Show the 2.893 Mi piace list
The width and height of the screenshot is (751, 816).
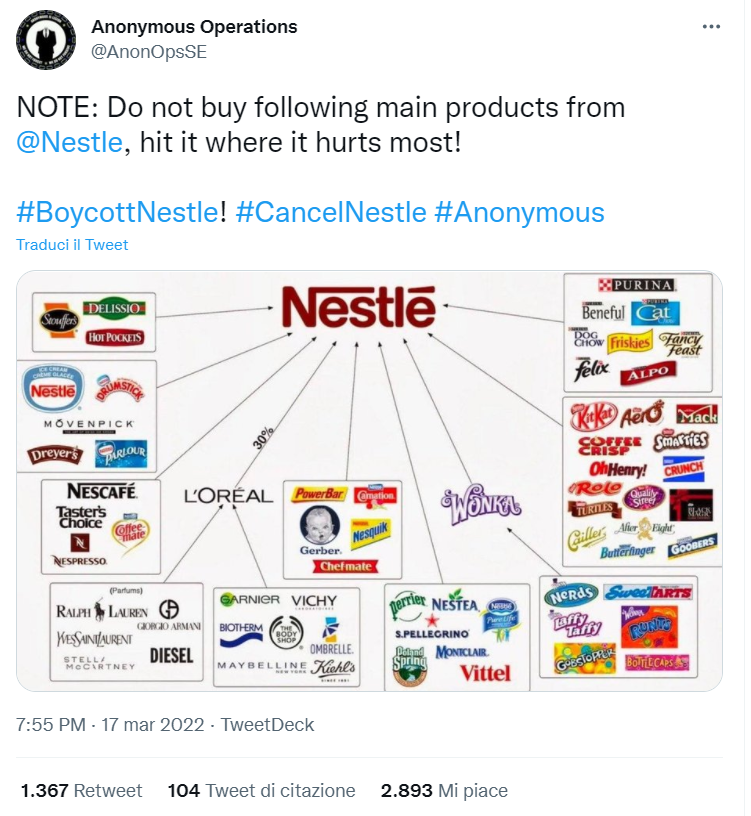click(x=444, y=790)
